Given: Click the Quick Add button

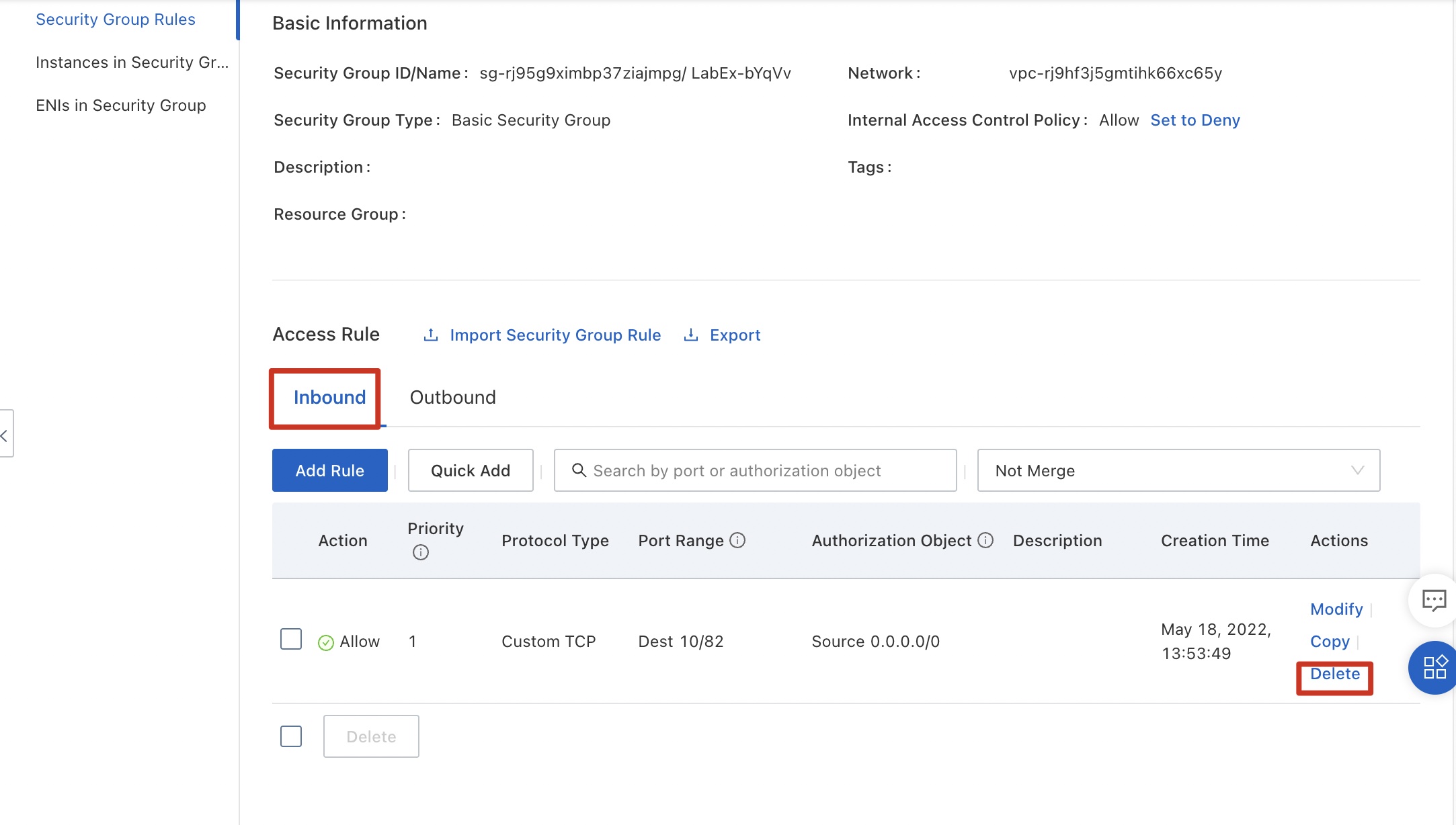Looking at the screenshot, I should point(471,470).
